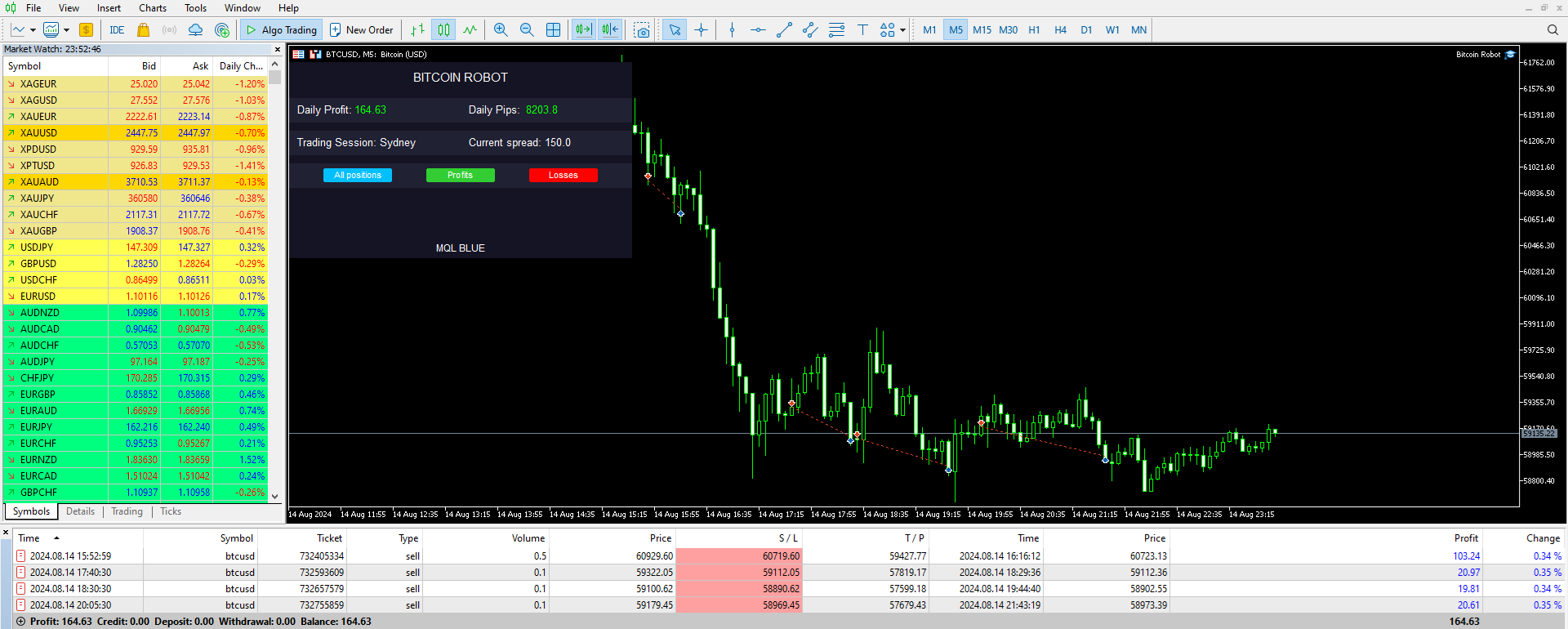The width and height of the screenshot is (1568, 629).
Task: Sort Market Watch by the Symbol column
Action: click(56, 66)
